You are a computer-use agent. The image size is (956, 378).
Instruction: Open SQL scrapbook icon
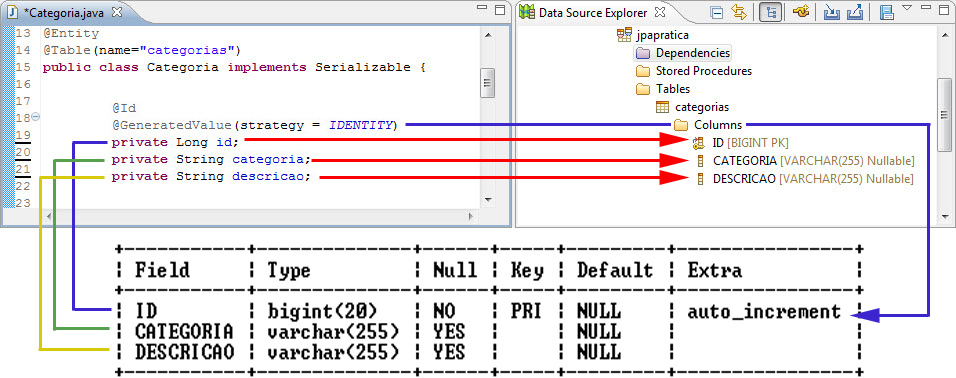[x=886, y=12]
